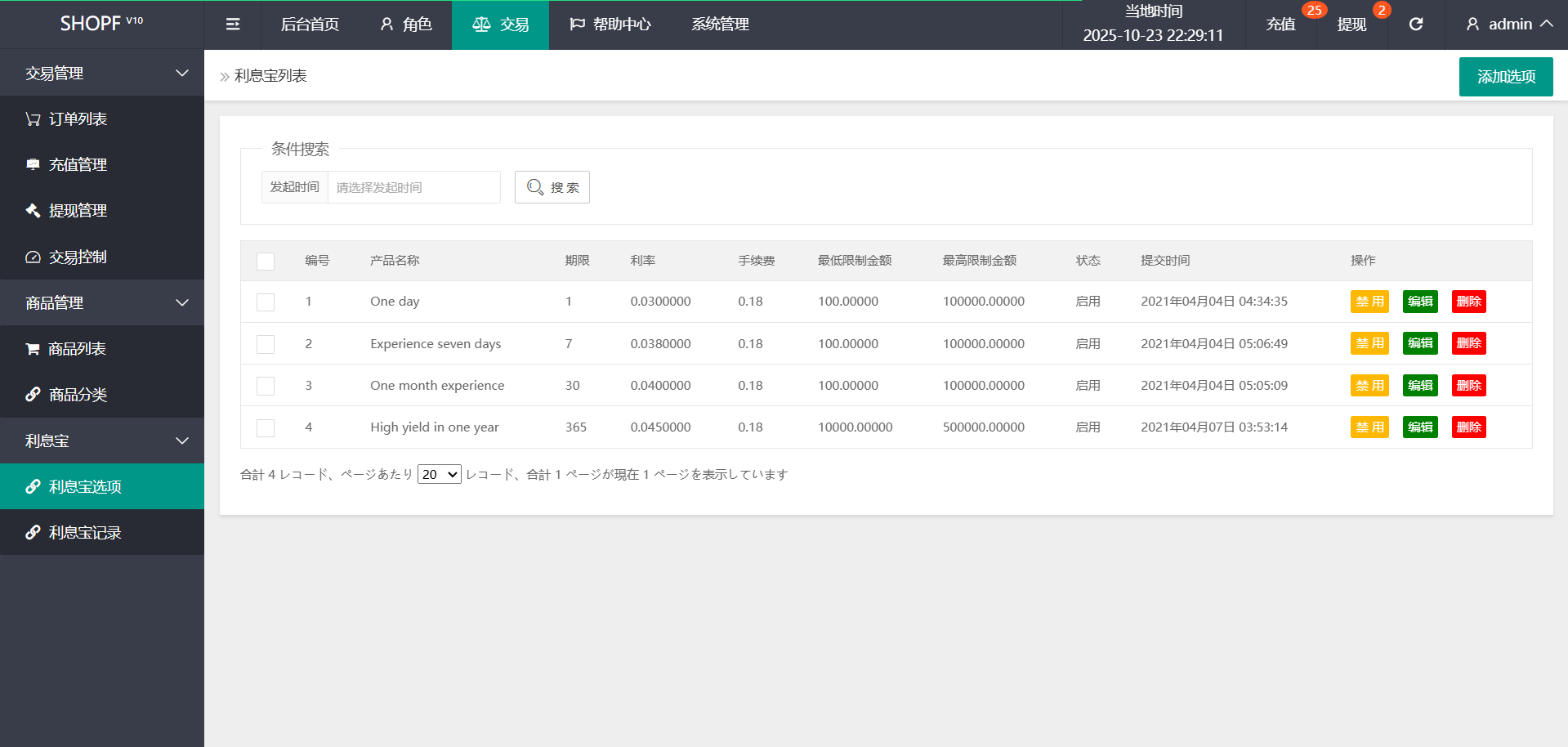
Task: Open 交易控制 with the gauge icon
Action: [x=78, y=257]
